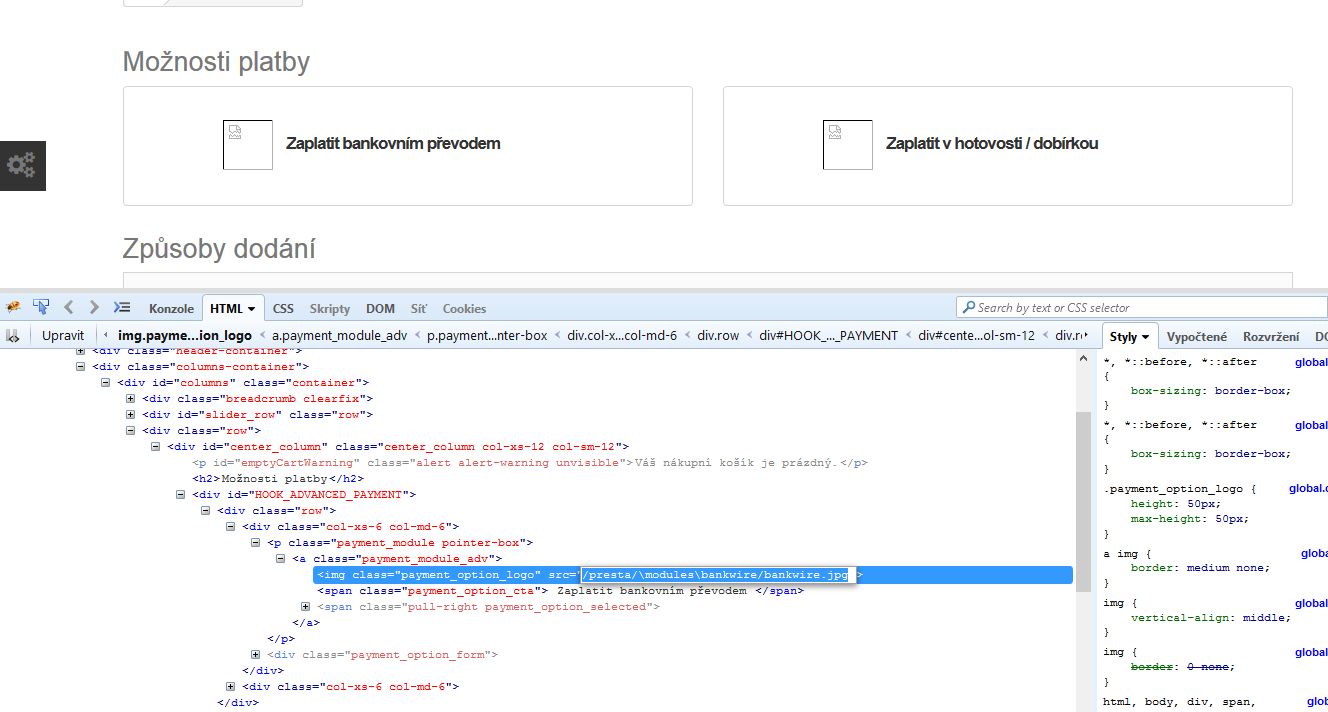Expand the collapsed col-xs-6 col-md-6 div
Screen dimensions: 1328x712
pos(232,687)
